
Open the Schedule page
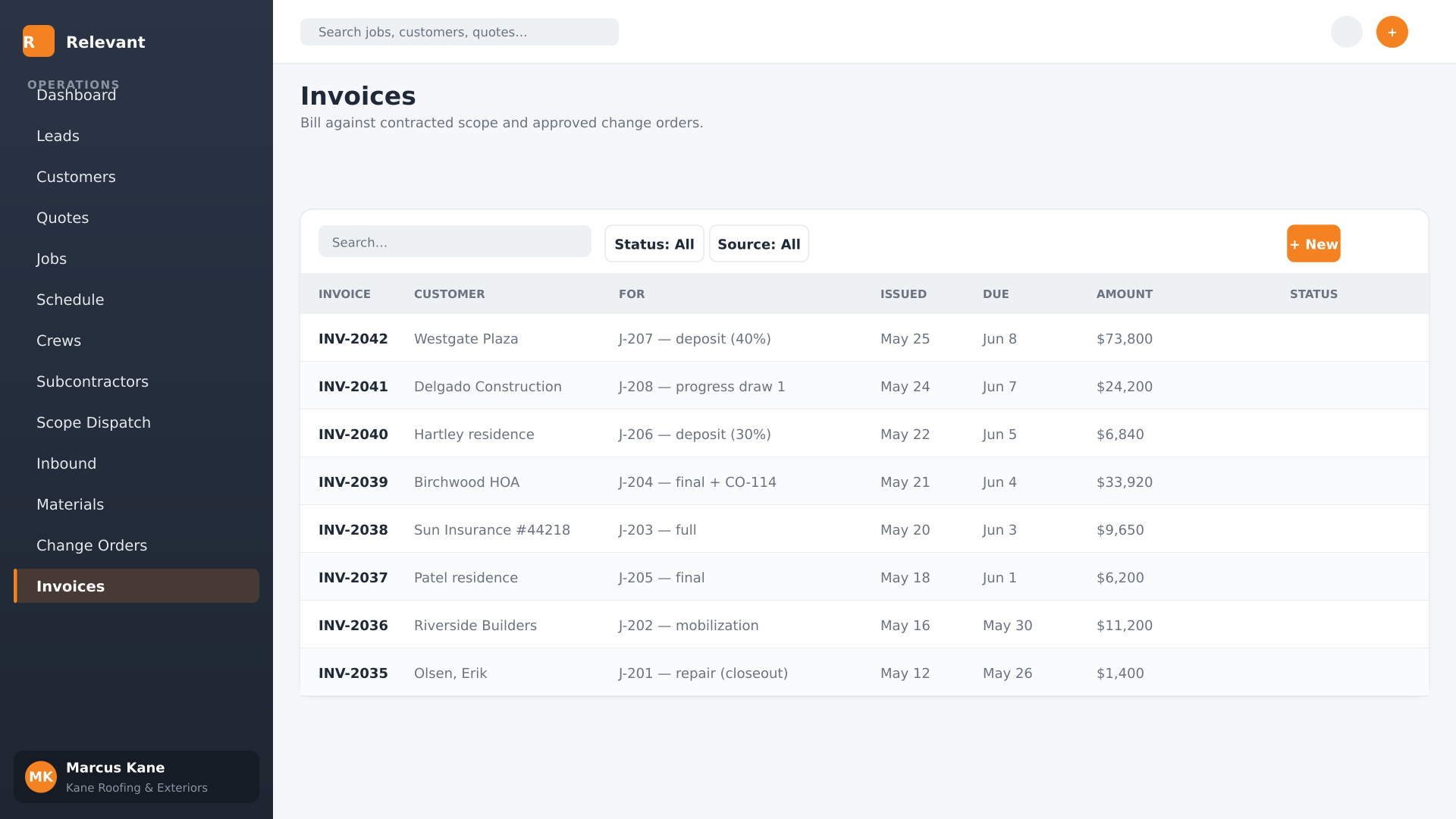[x=136, y=300]
